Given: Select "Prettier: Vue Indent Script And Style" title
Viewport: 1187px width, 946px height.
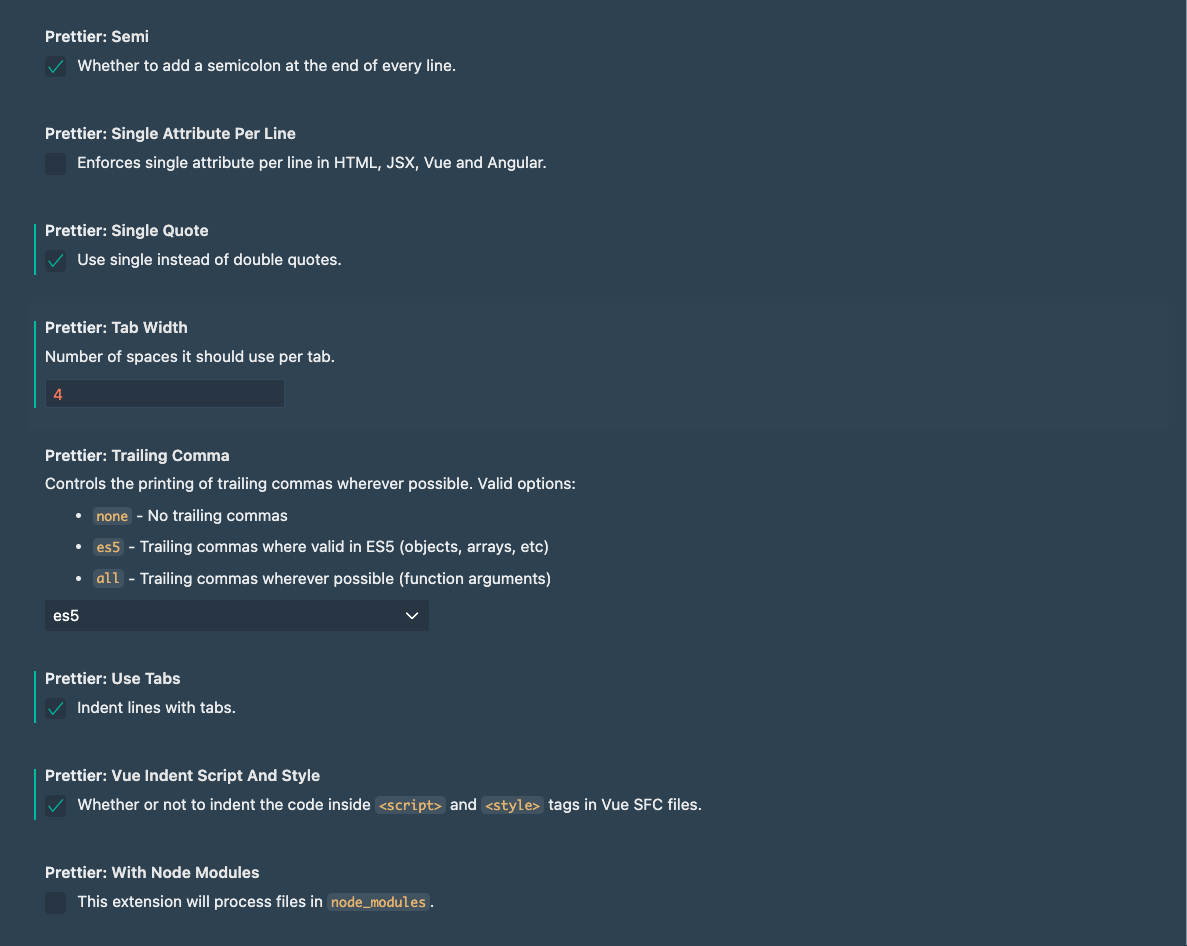Looking at the screenshot, I should point(182,776).
